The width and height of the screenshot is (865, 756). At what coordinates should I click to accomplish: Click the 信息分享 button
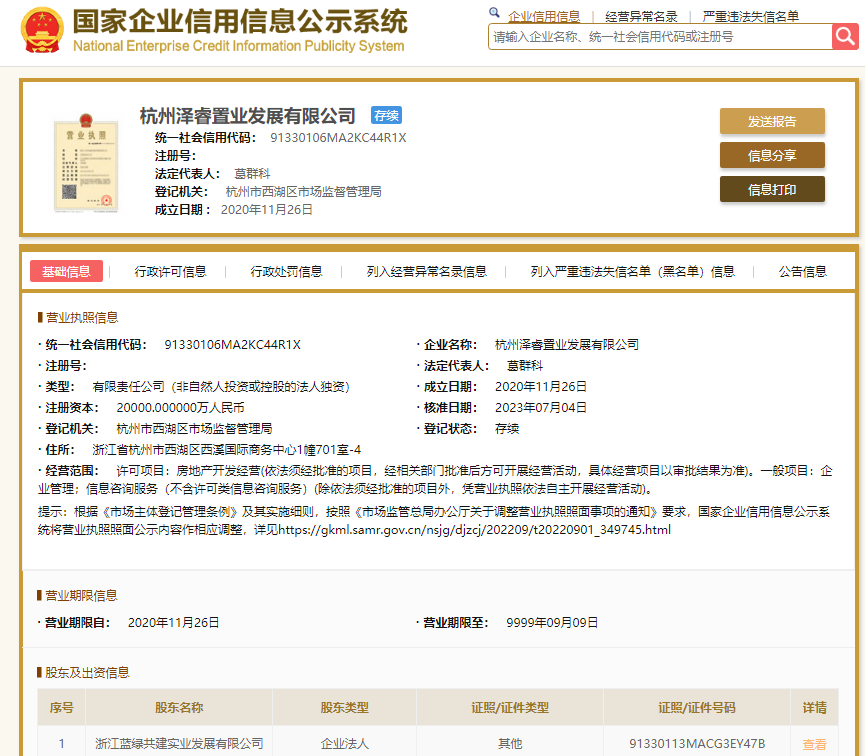click(771, 155)
